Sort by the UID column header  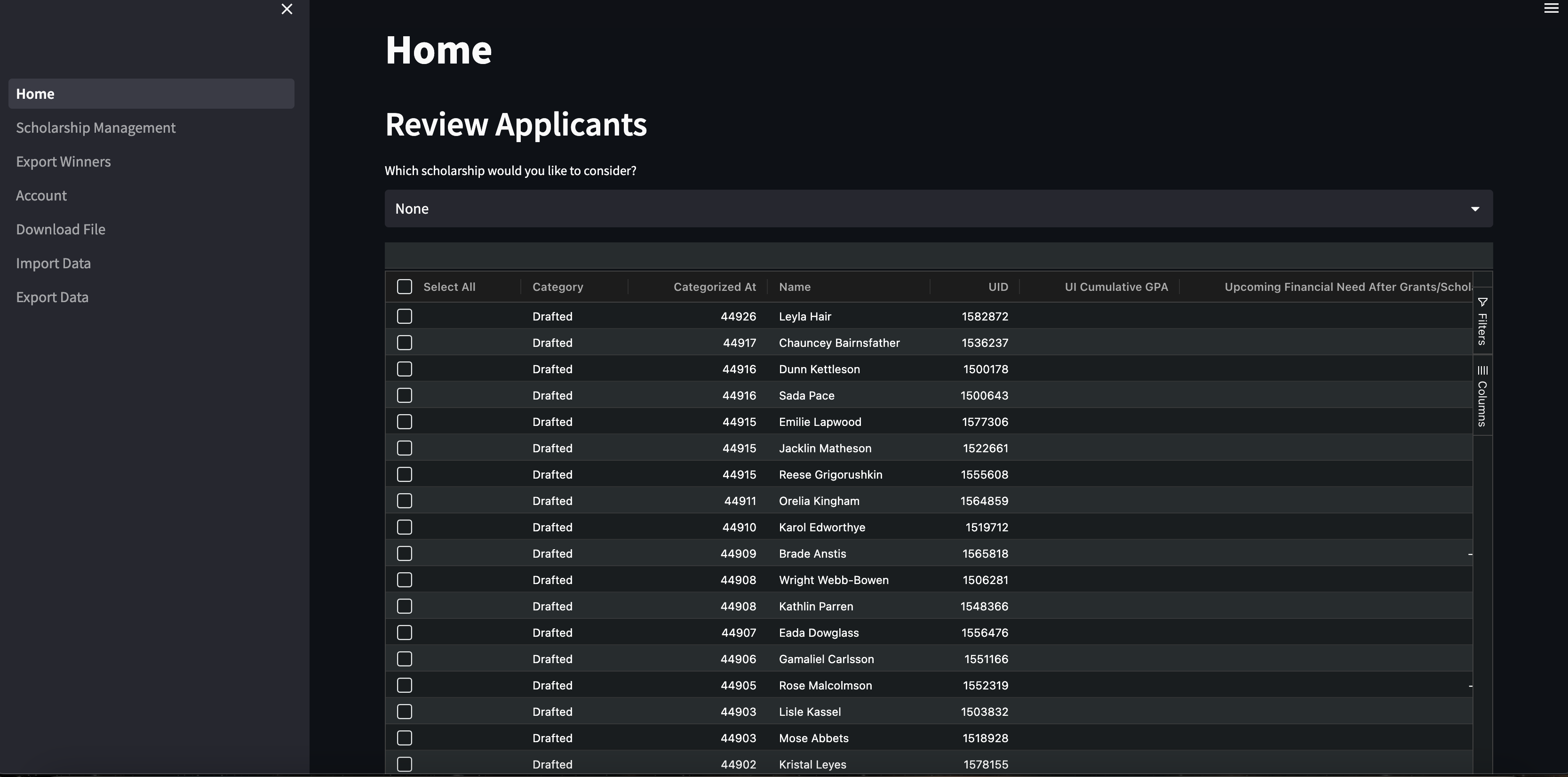tap(998, 287)
